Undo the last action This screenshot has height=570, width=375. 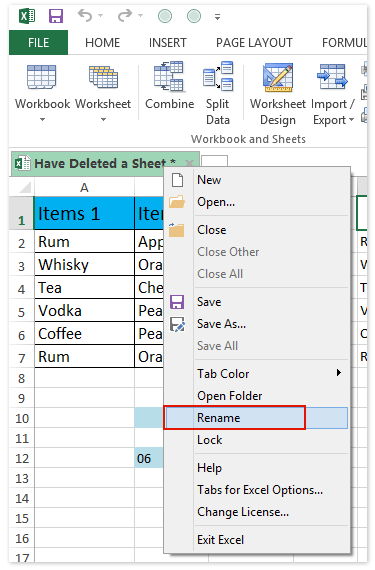[x=85, y=16]
